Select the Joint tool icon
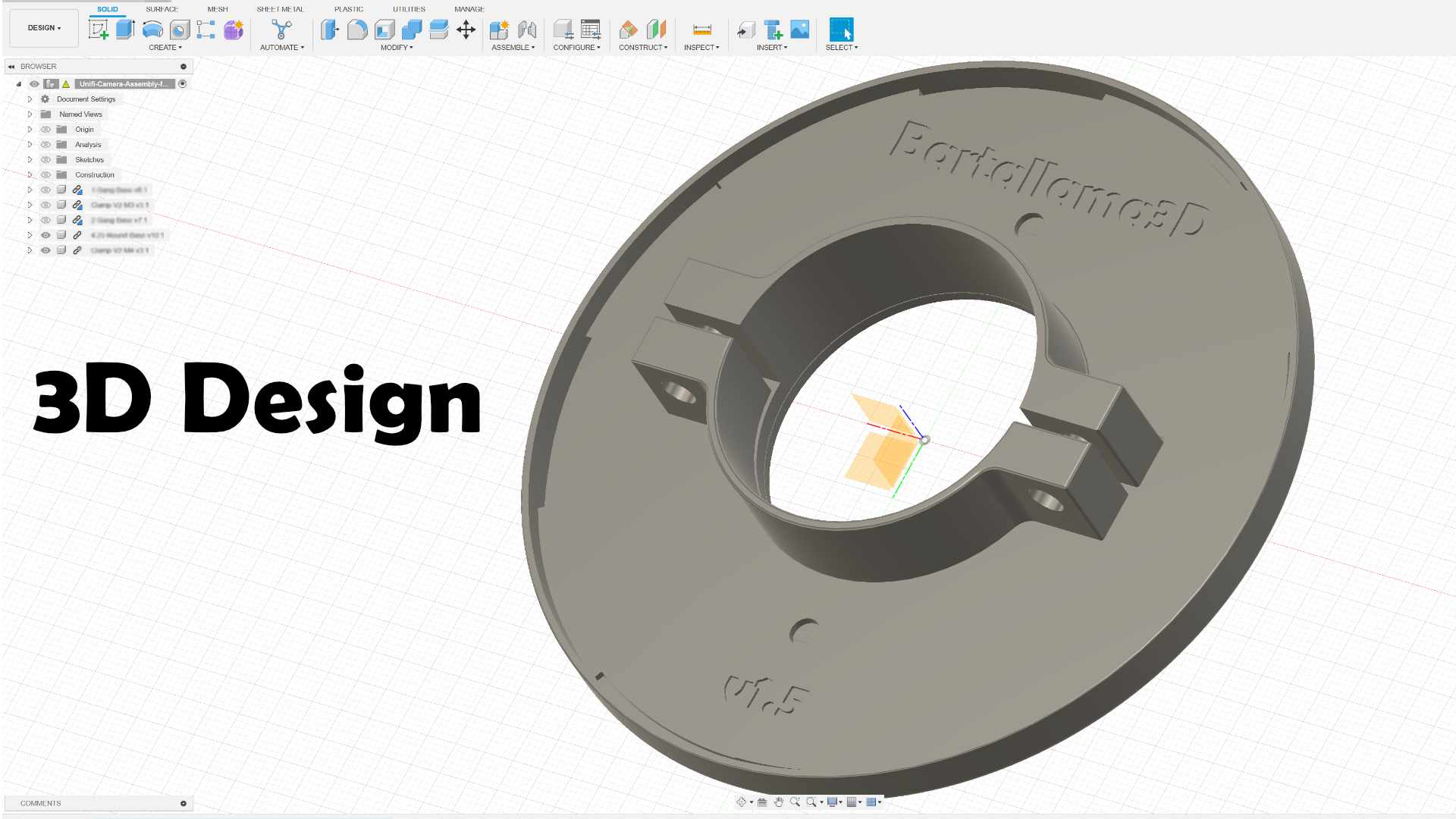 pos(527,30)
